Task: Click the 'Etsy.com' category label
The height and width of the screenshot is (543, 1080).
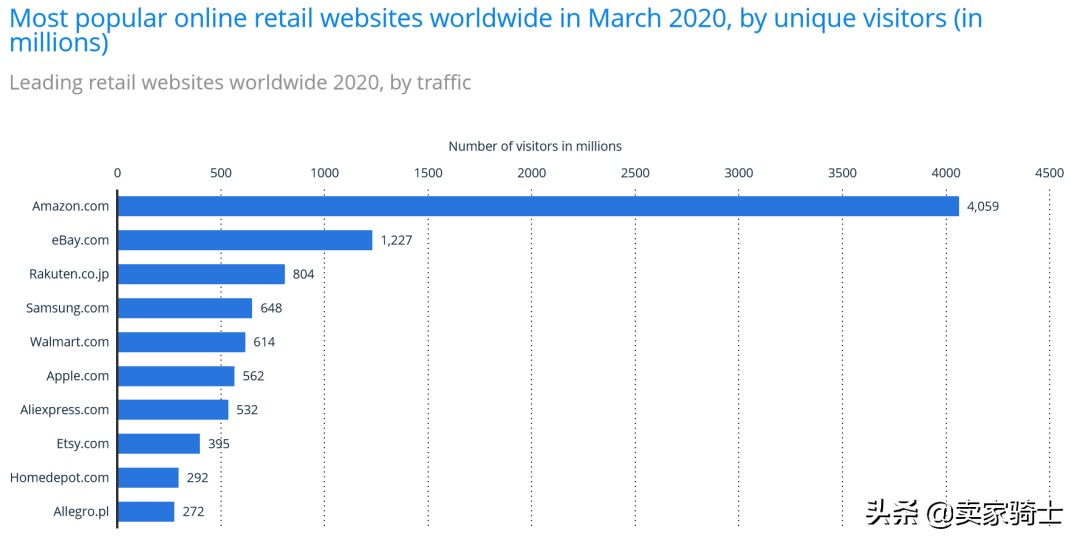Action: [x=83, y=444]
